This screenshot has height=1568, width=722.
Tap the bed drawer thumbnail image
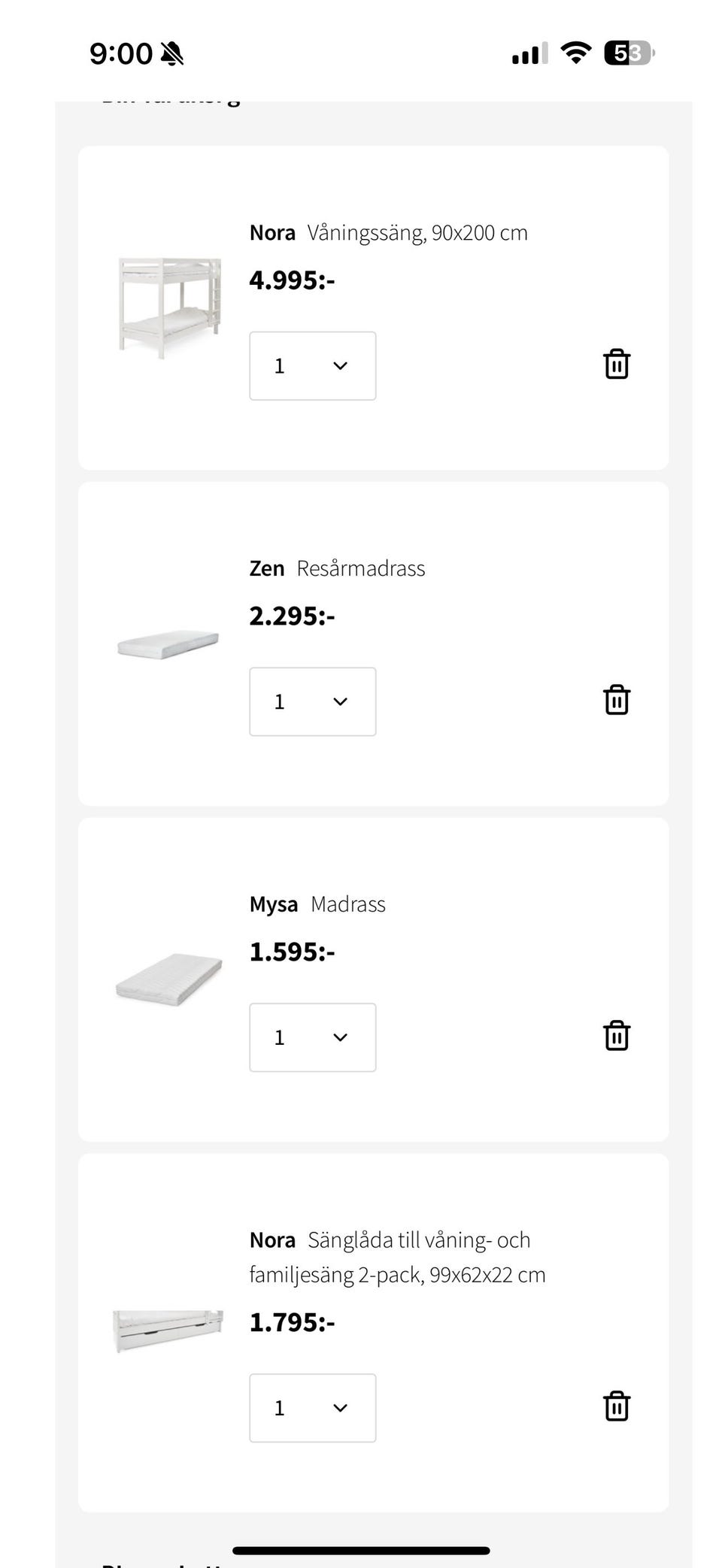point(168,1330)
